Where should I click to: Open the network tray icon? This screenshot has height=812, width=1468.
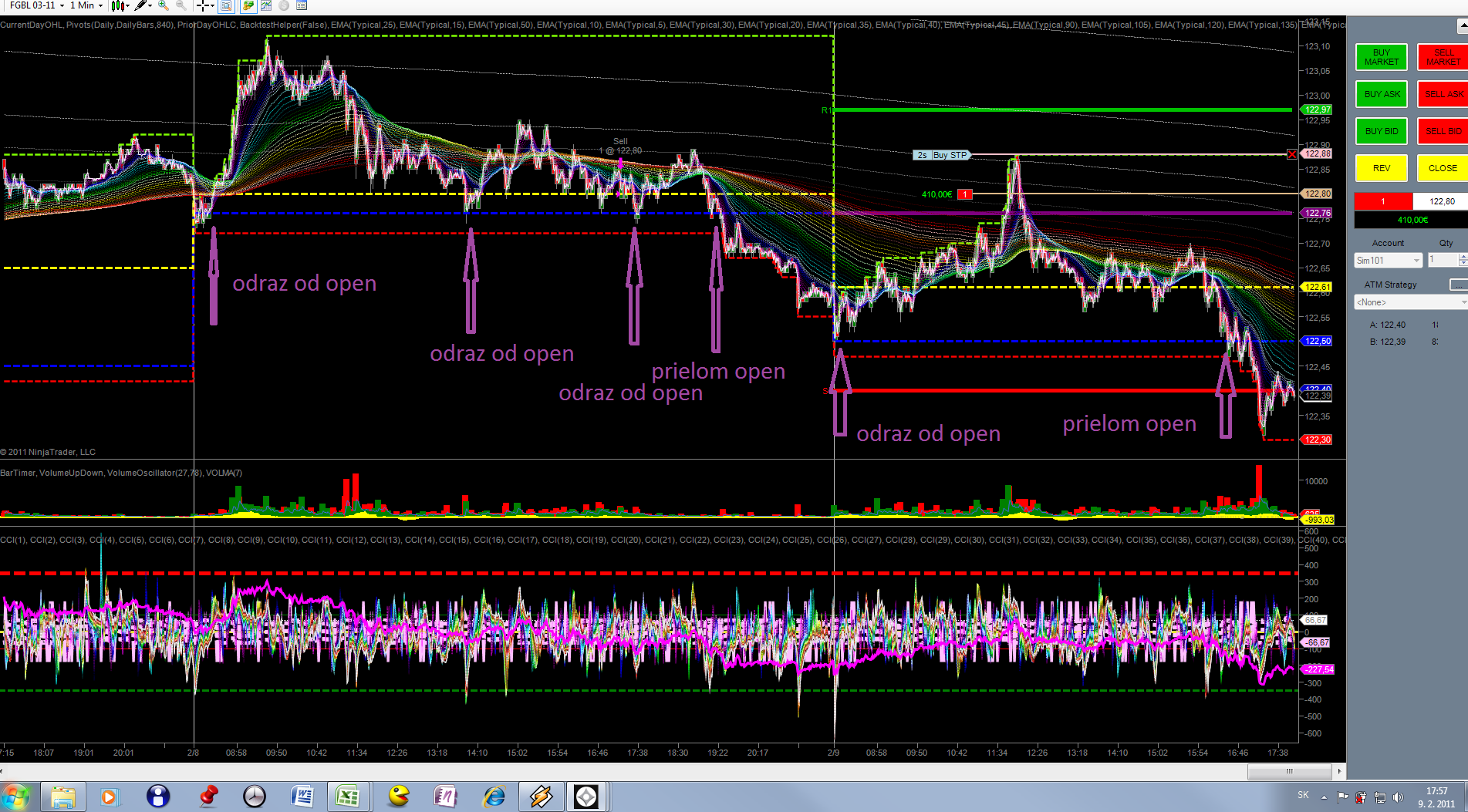1379,797
